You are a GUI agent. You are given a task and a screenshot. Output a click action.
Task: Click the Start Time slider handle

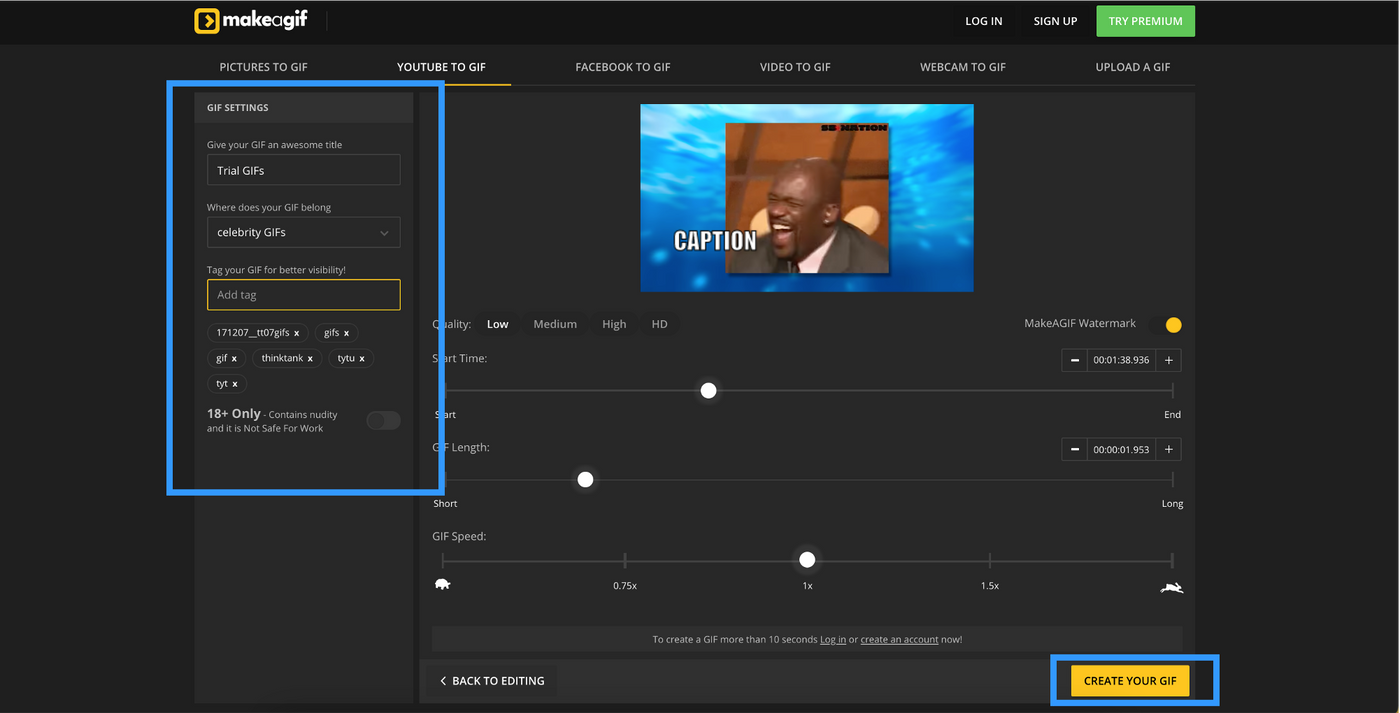709,390
